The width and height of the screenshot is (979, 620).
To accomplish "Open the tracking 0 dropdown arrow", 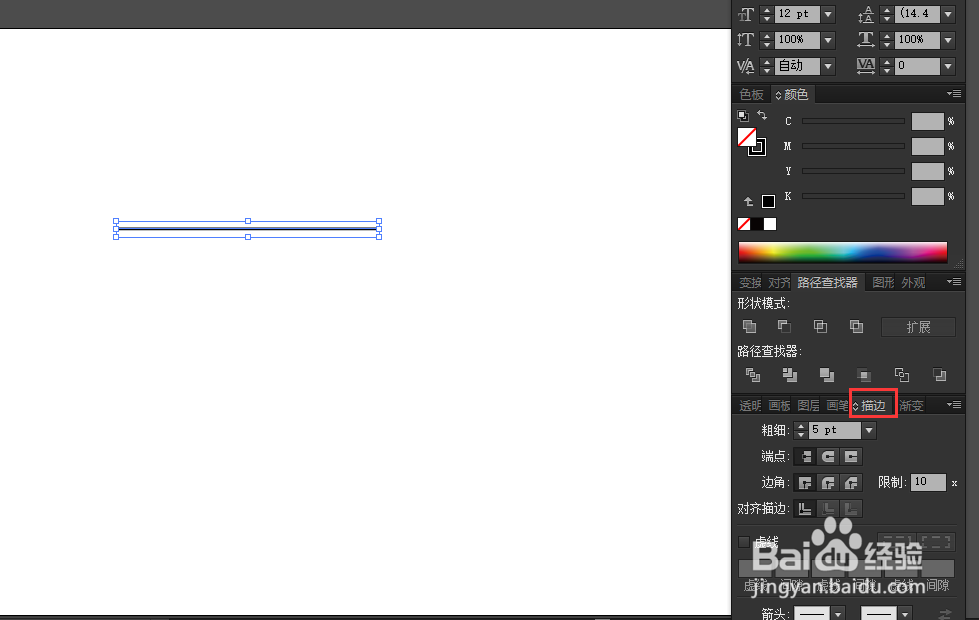I will click(948, 66).
